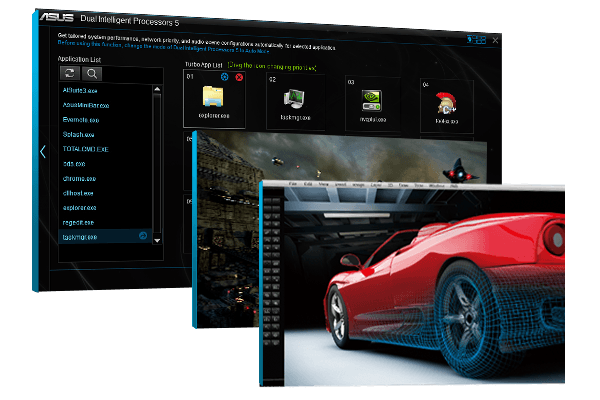Select regedit.exe in the Application List
This screenshot has height=400, width=600.
78,222
